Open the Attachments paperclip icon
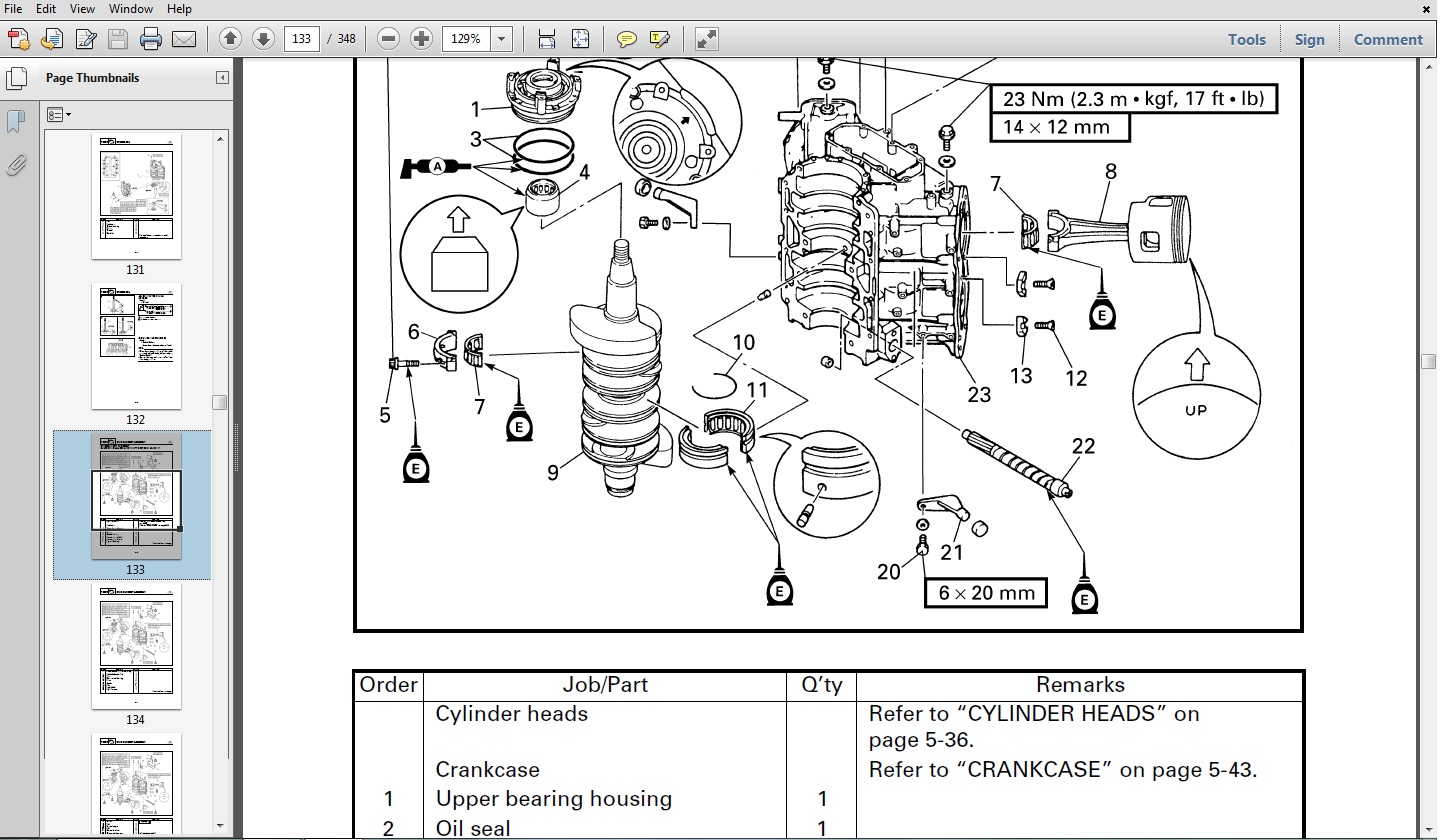1440x840 pixels. pyautogui.click(x=17, y=165)
